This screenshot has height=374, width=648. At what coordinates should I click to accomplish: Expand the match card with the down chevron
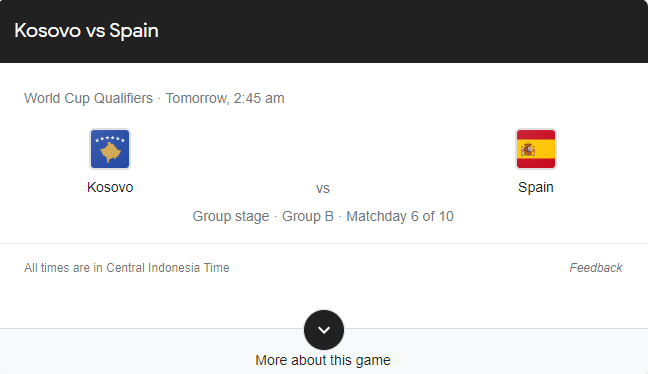pos(324,330)
